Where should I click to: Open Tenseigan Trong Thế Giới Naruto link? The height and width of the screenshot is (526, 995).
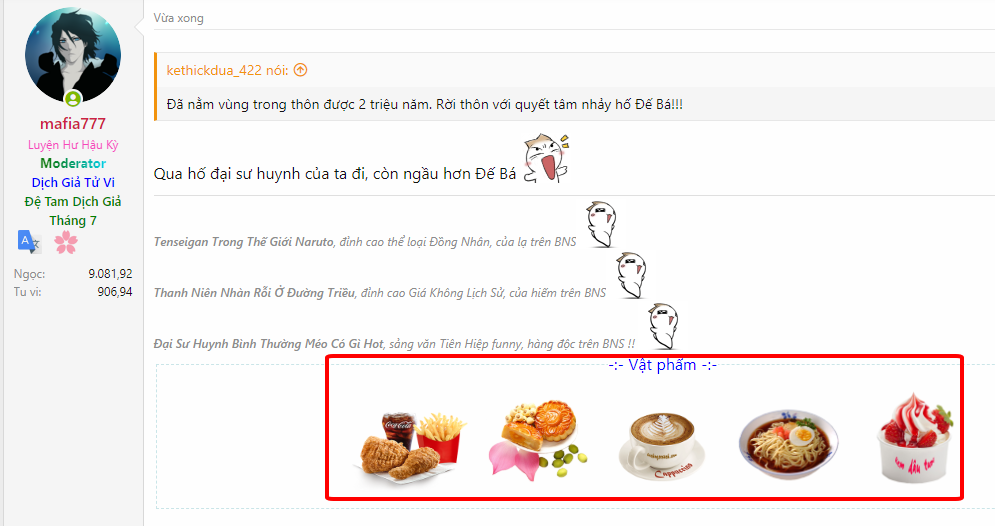(x=243, y=242)
